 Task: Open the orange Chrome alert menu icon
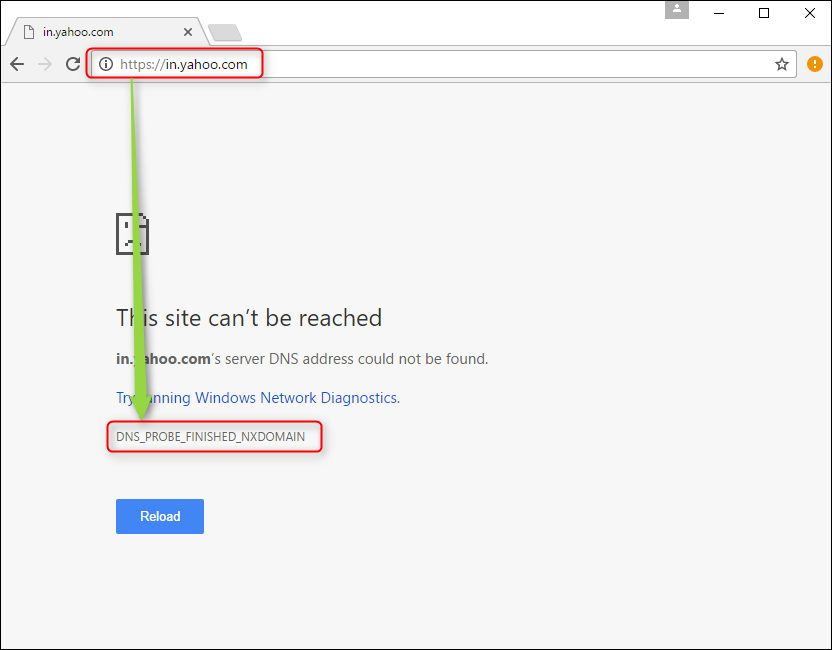coord(814,64)
